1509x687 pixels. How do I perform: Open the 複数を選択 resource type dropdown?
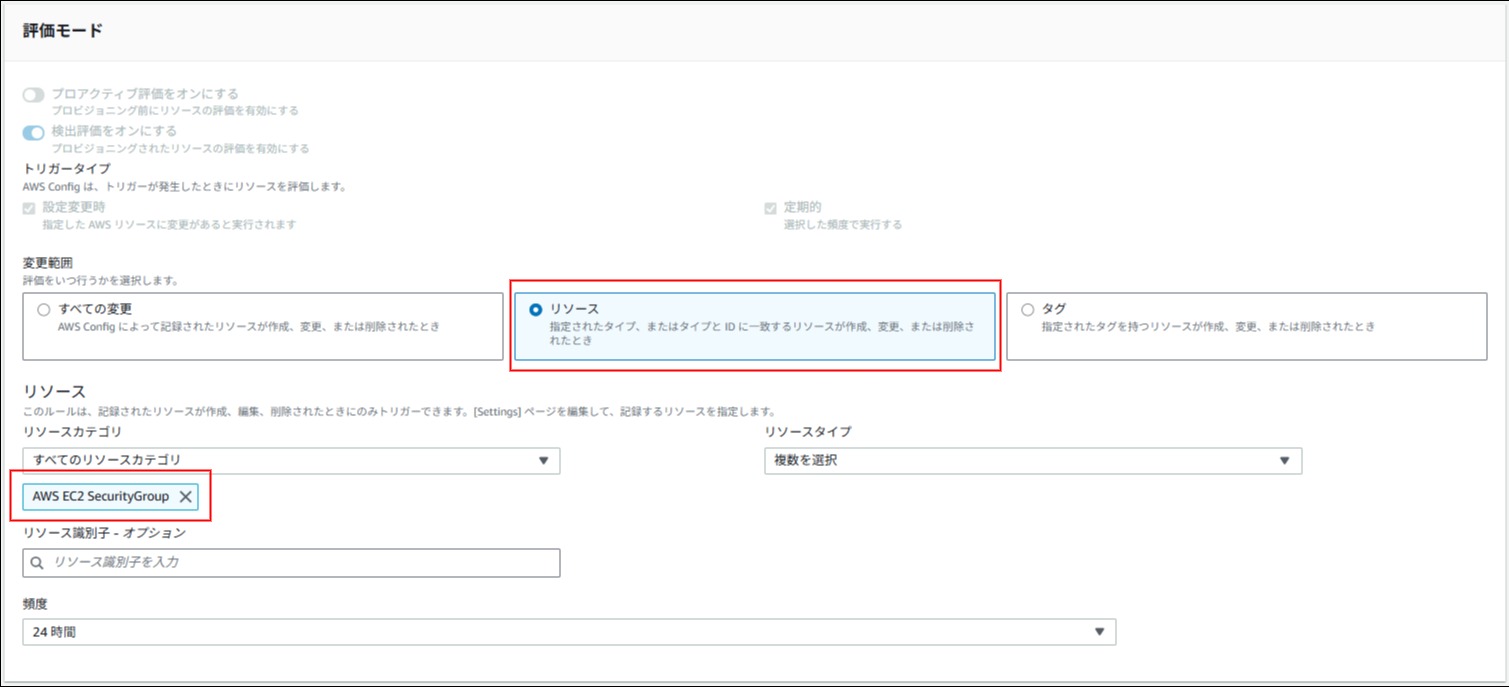[x=1030, y=461]
